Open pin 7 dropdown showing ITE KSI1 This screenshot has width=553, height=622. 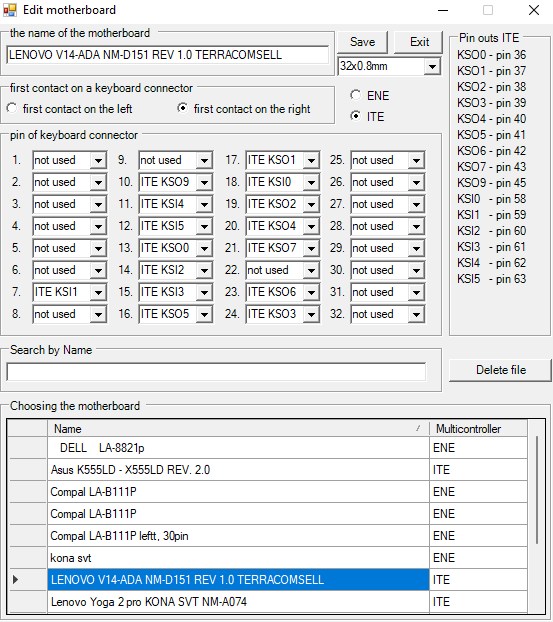point(98,292)
